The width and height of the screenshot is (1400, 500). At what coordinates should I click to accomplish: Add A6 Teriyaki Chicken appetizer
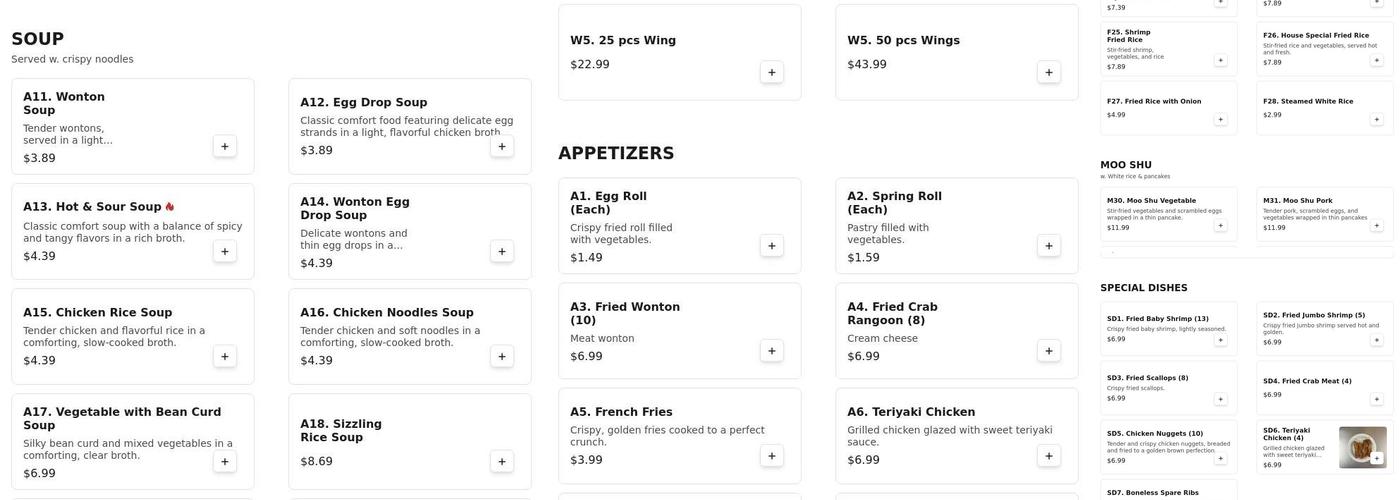click(1049, 456)
